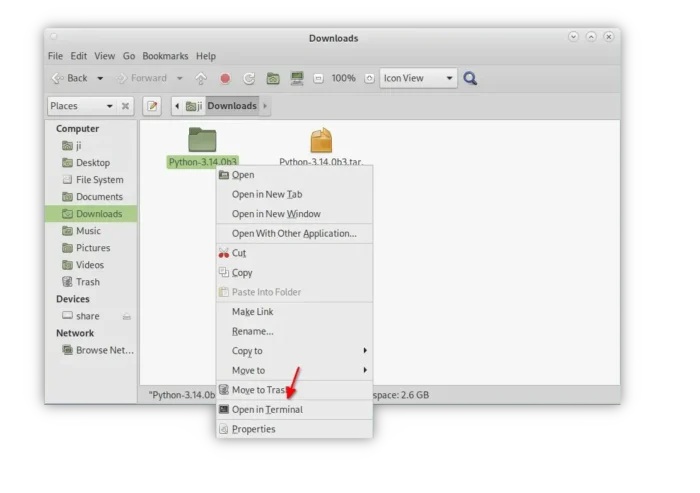
Task: Zoom in with the plus icon
Action: tap(369, 79)
